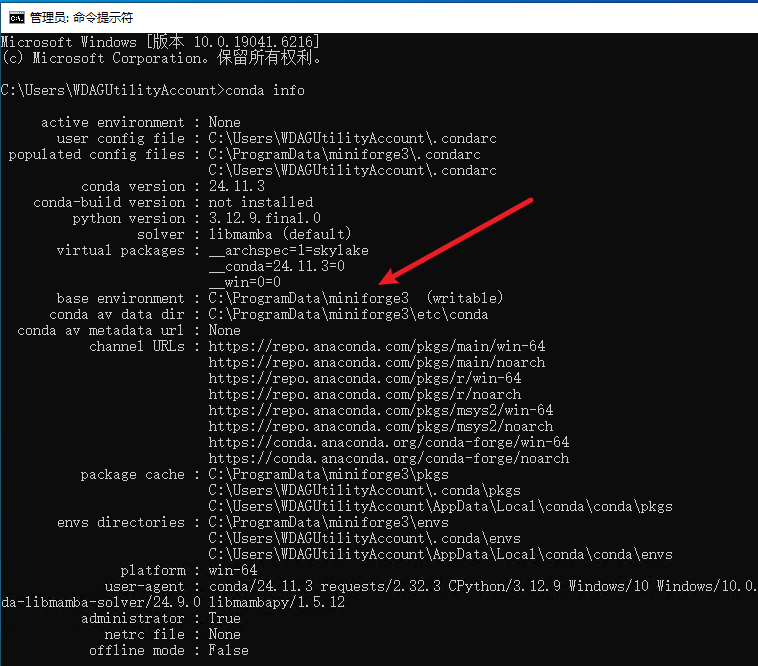The height and width of the screenshot is (666, 758).
Task: Click the conda av metadata url value 'None'
Action: 224,330
